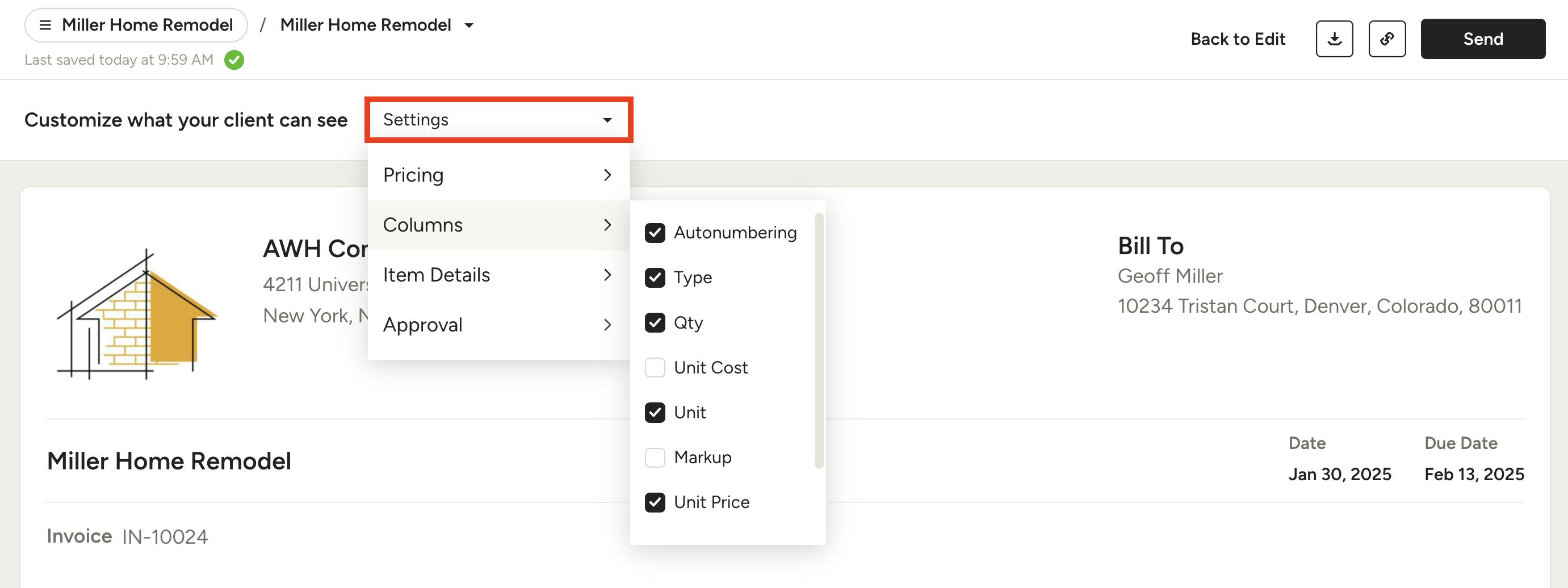Click the 10234 Tristan Court address line
1568x588 pixels.
coord(1320,306)
